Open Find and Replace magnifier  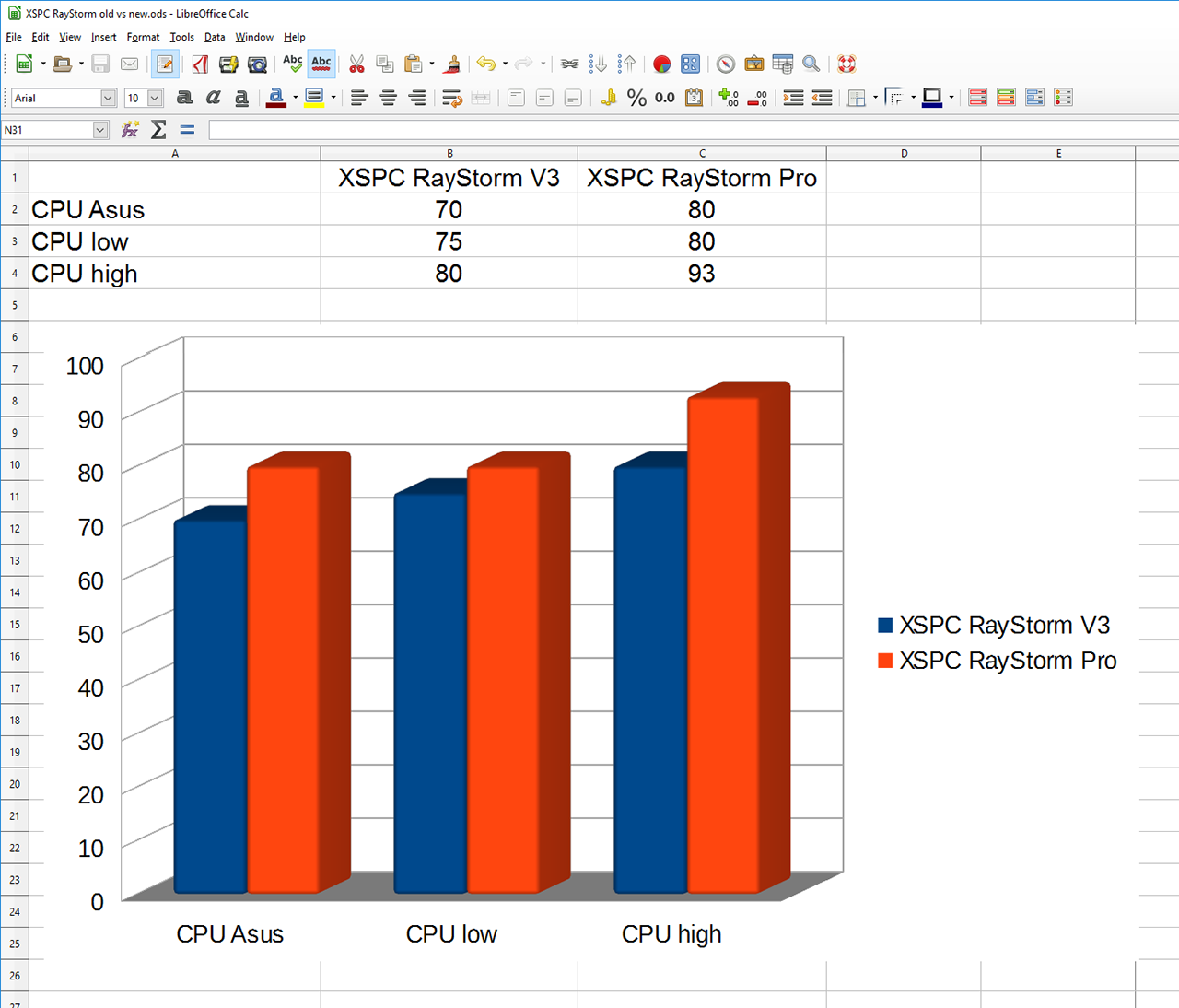click(811, 64)
